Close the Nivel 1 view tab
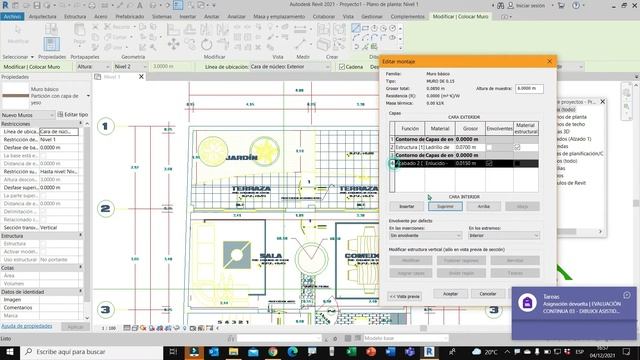 (x=141, y=77)
